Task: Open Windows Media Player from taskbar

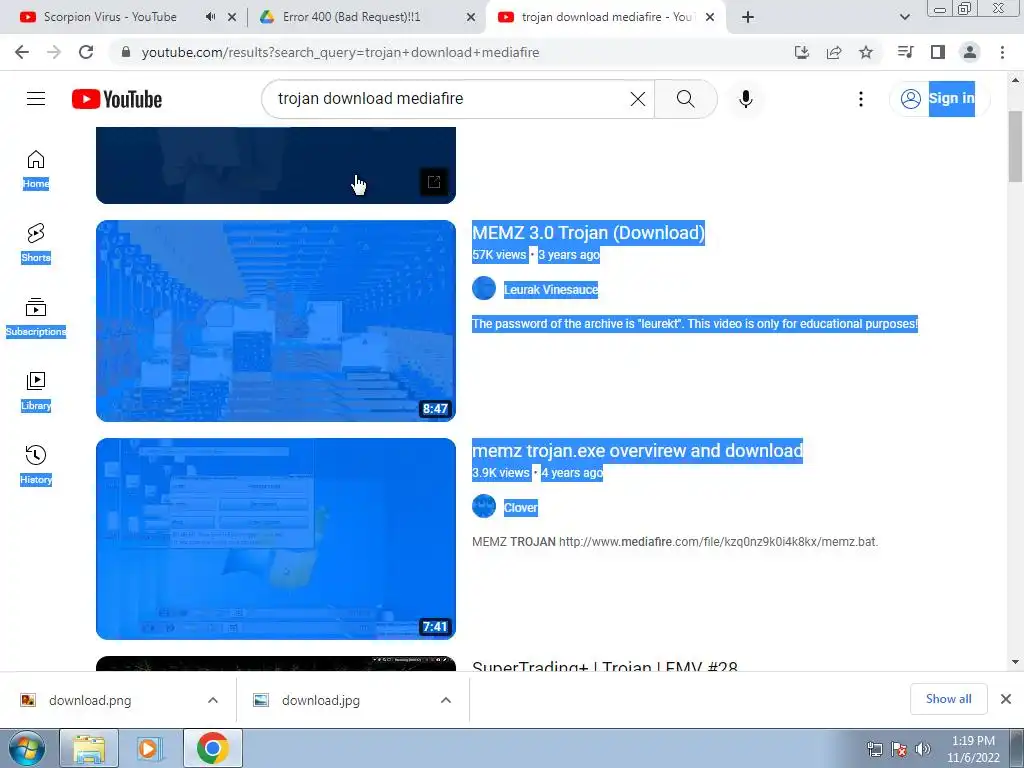Action: pyautogui.click(x=150, y=748)
